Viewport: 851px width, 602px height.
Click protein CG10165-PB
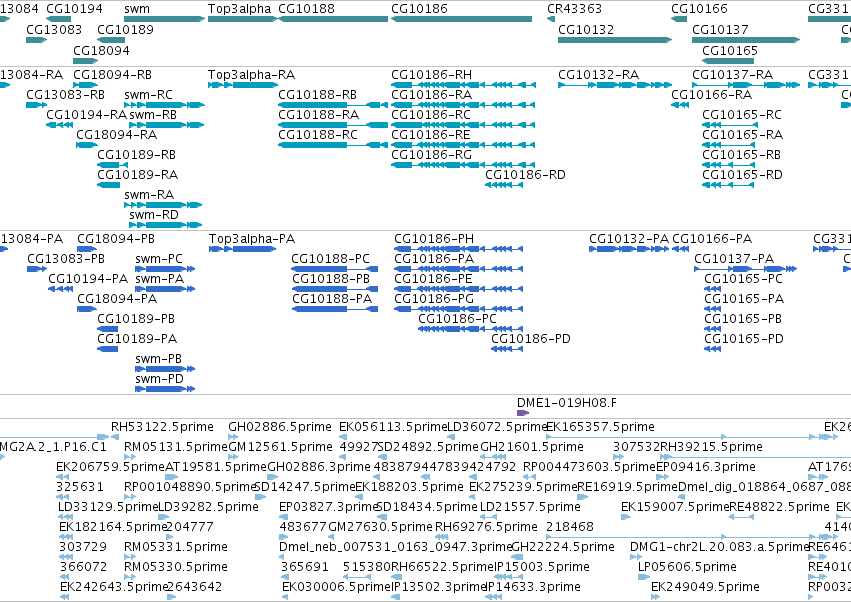713,328
